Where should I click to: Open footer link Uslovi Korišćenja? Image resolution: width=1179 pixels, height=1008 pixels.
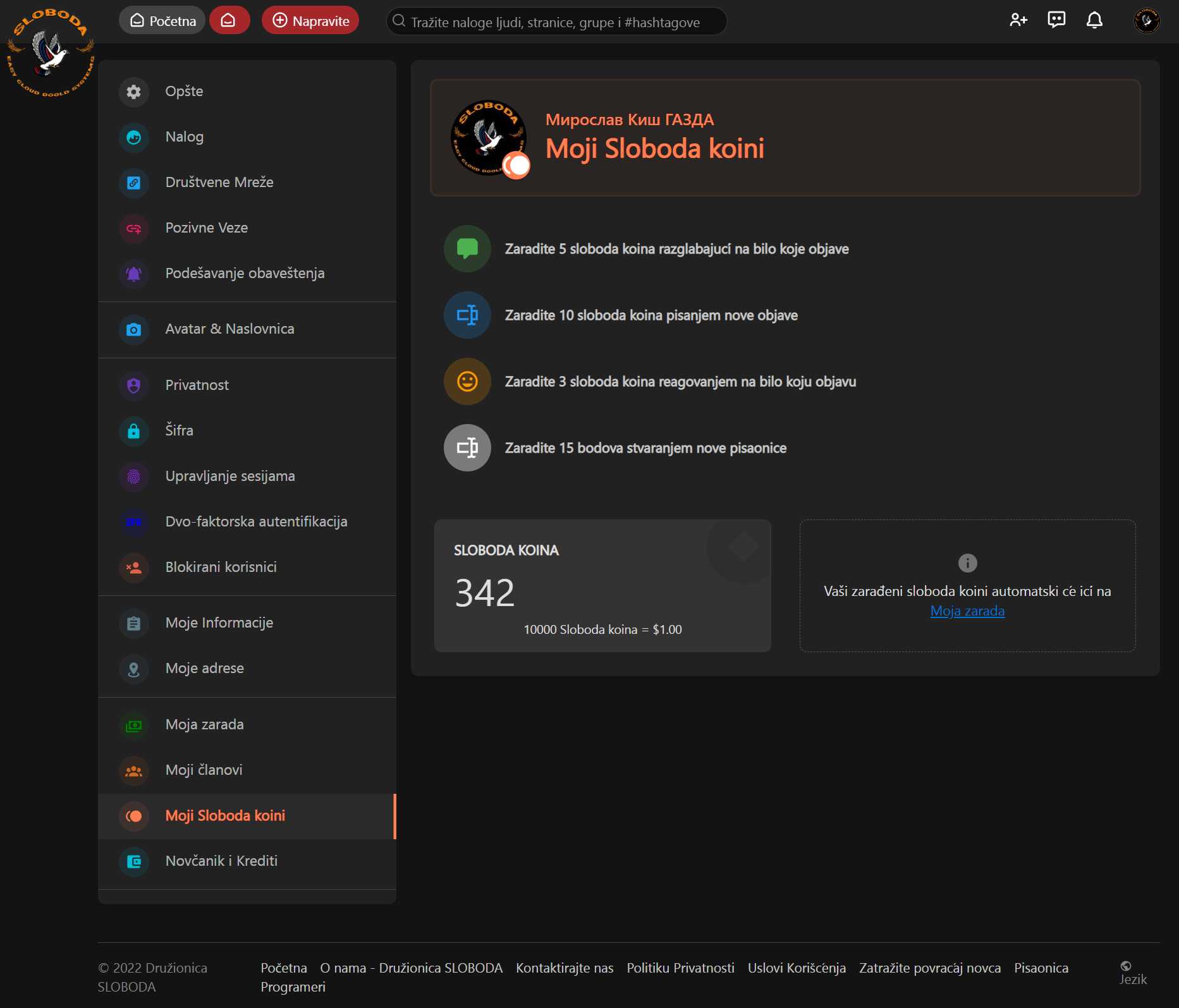[797, 968]
